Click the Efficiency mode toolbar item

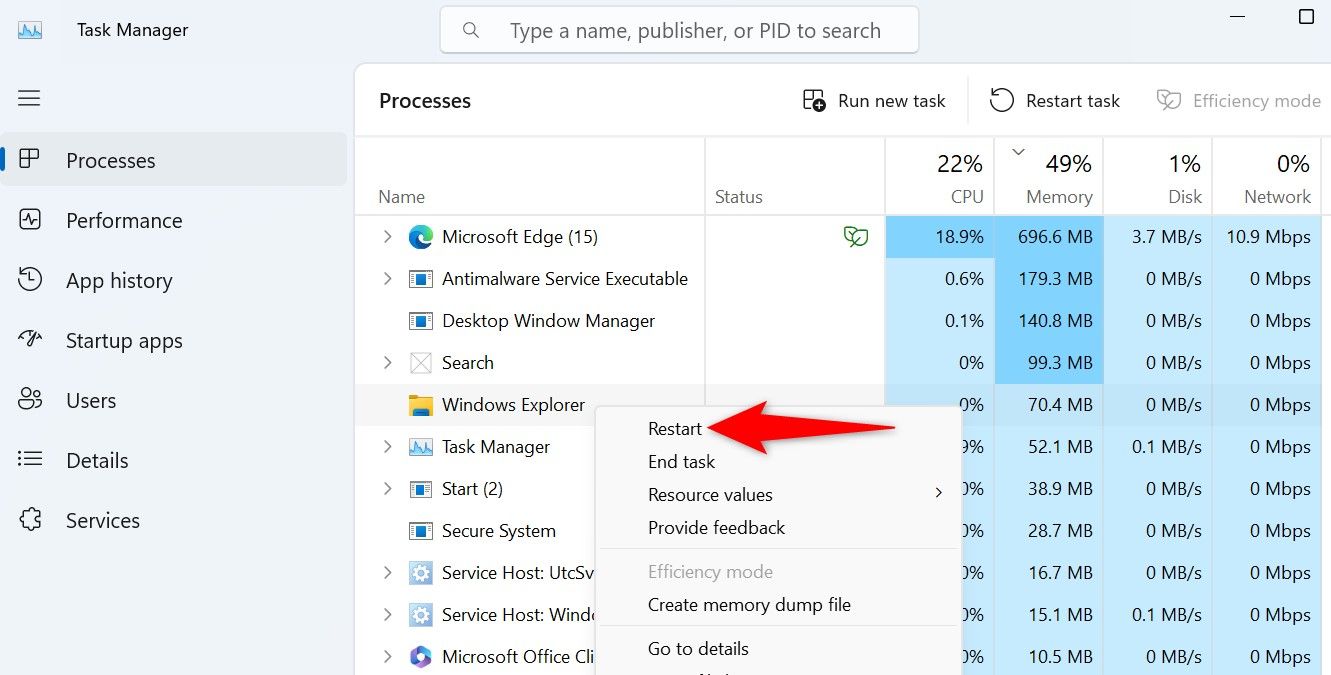[1238, 100]
